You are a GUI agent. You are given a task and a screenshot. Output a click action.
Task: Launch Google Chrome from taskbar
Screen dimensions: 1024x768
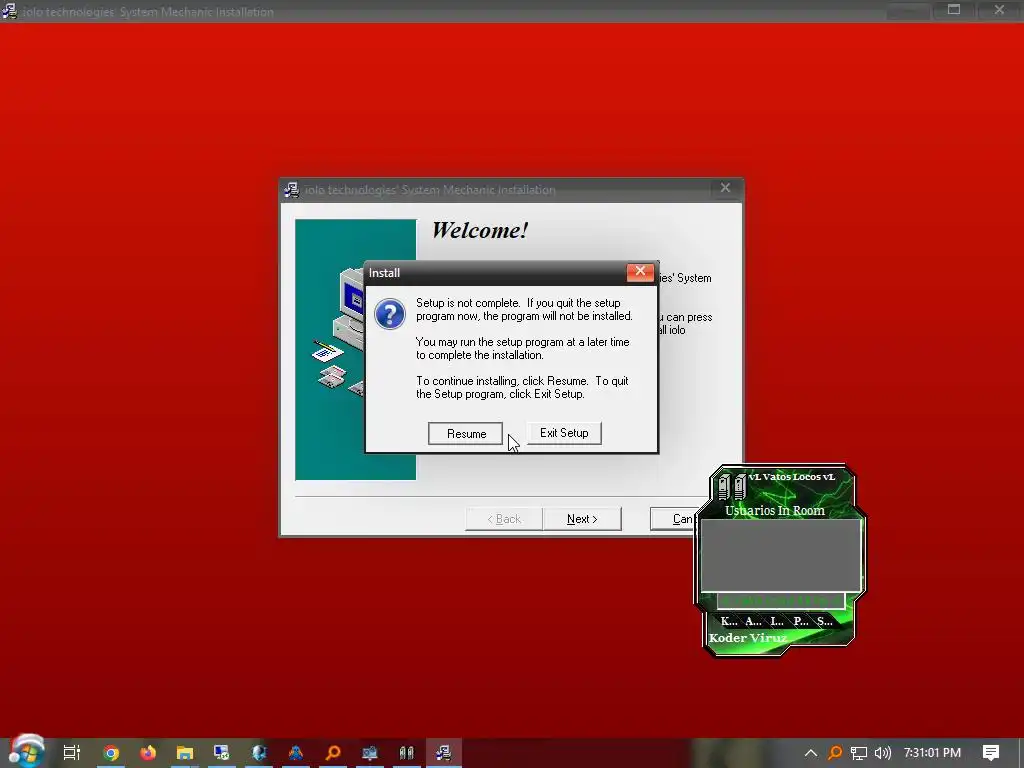click(111, 752)
